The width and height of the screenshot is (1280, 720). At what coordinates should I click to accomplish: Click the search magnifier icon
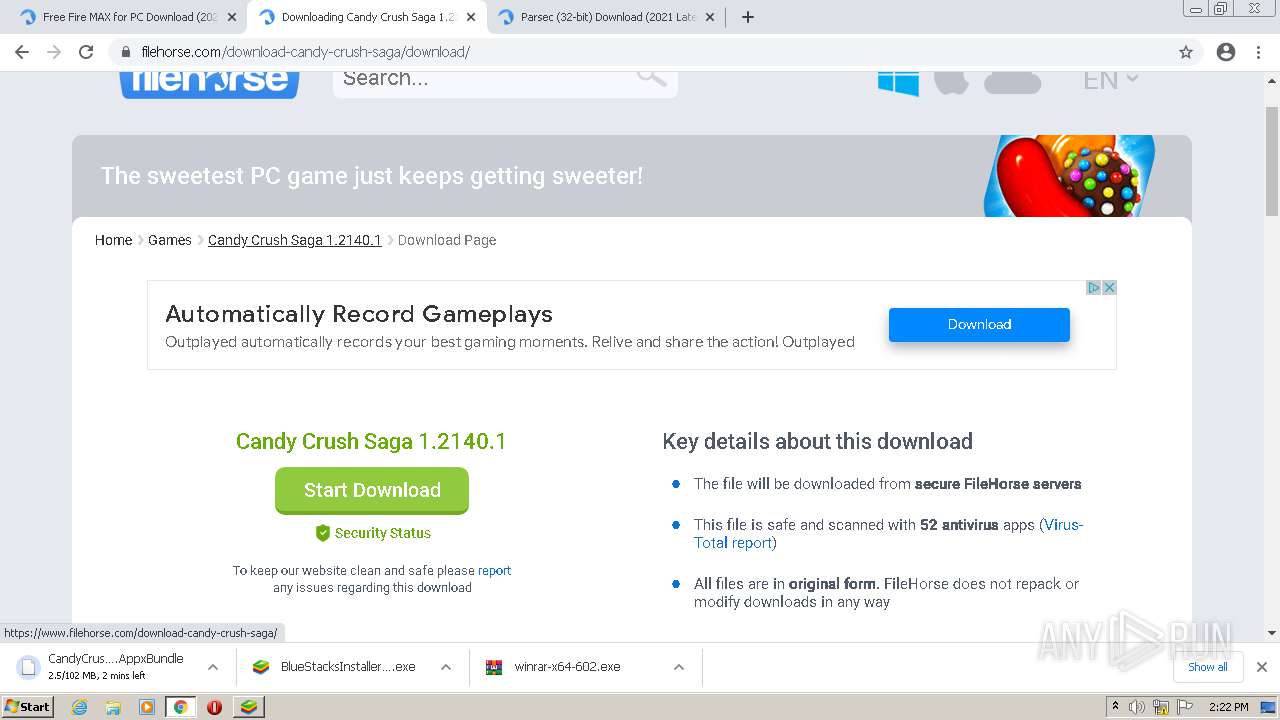[x=652, y=76]
